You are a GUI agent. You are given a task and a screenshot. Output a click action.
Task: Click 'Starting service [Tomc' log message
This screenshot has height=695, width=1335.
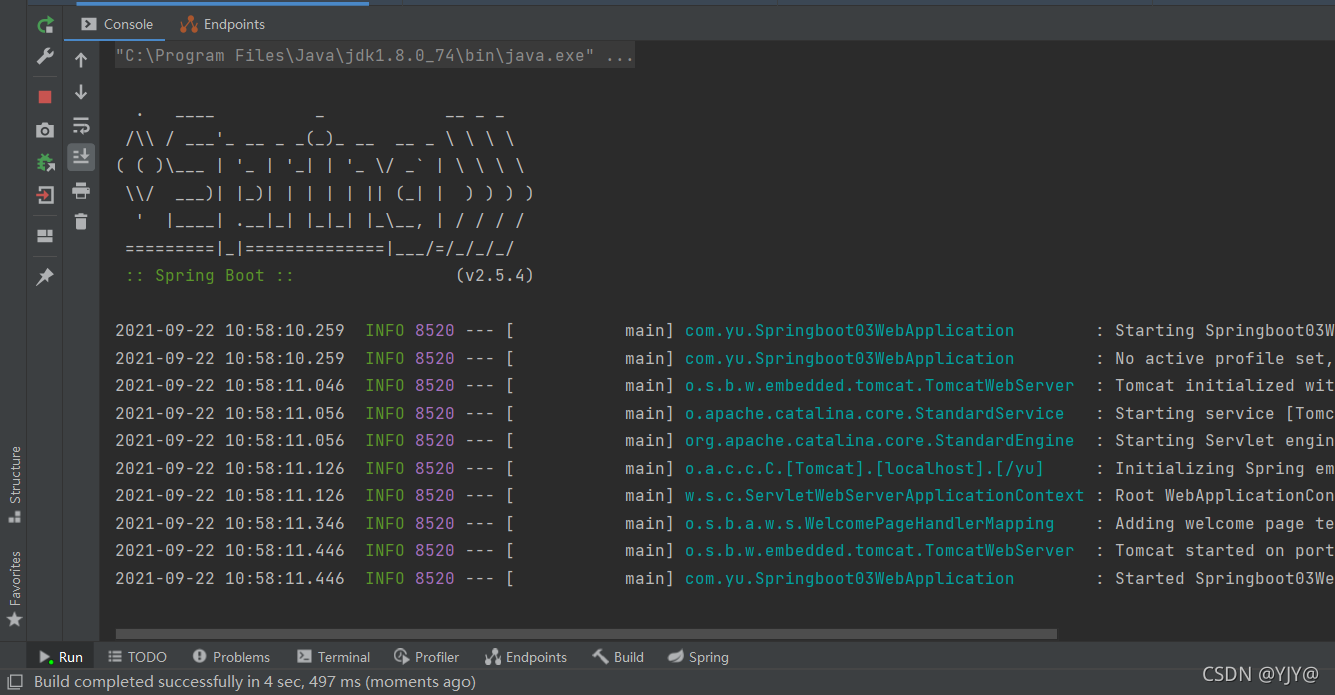click(1224, 413)
